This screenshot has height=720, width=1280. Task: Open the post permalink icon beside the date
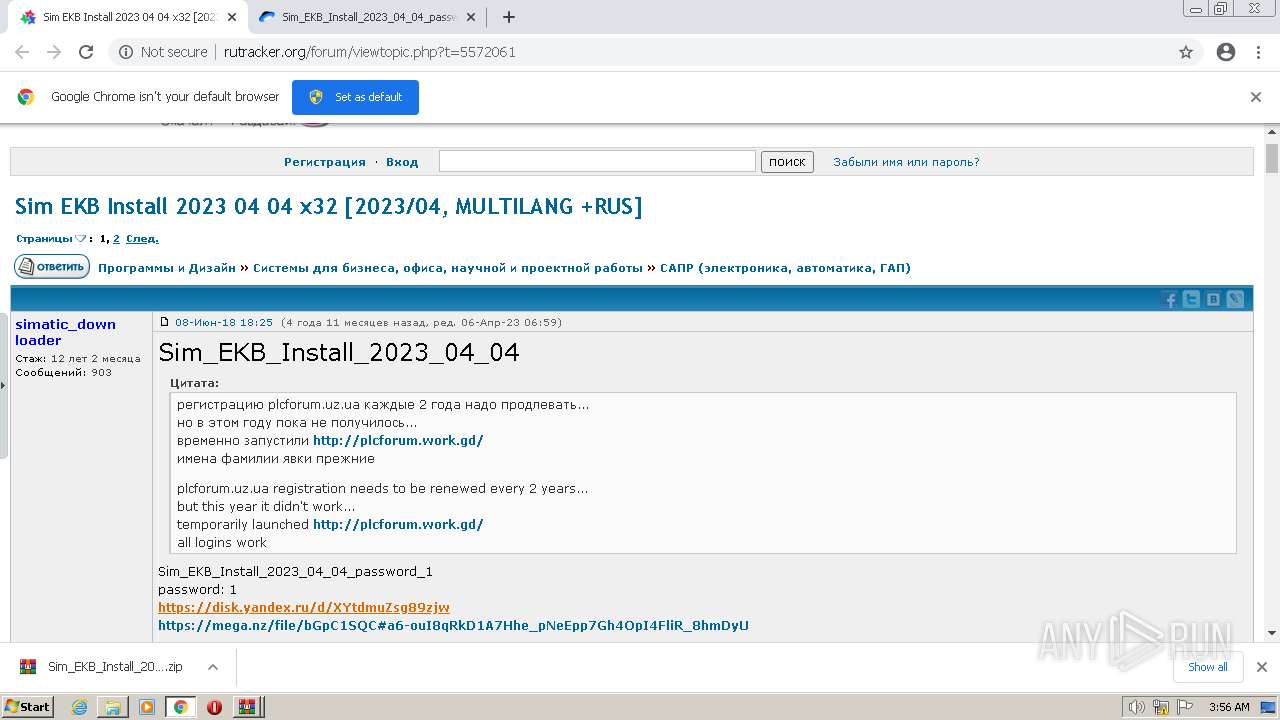[166, 323]
